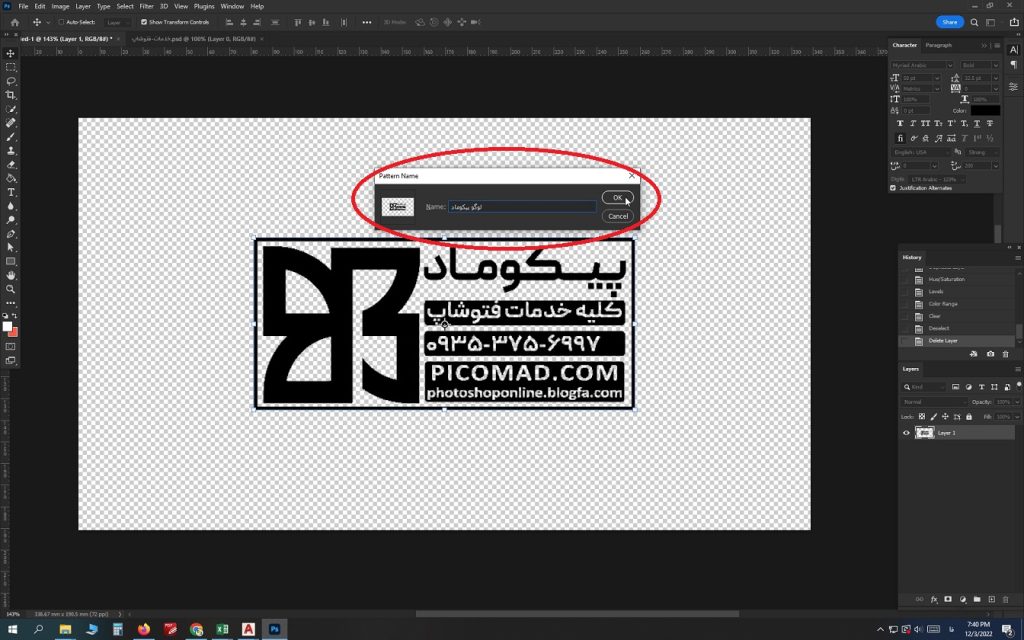
Task: Lock all padlock icon in Layers panel
Action: [x=969, y=417]
